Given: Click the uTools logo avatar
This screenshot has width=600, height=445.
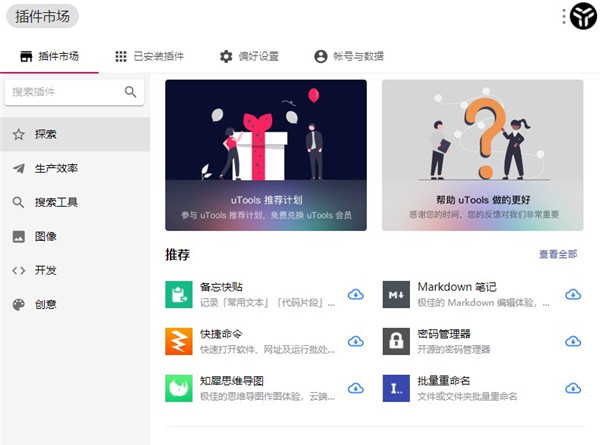Looking at the screenshot, I should pyautogui.click(x=583, y=16).
